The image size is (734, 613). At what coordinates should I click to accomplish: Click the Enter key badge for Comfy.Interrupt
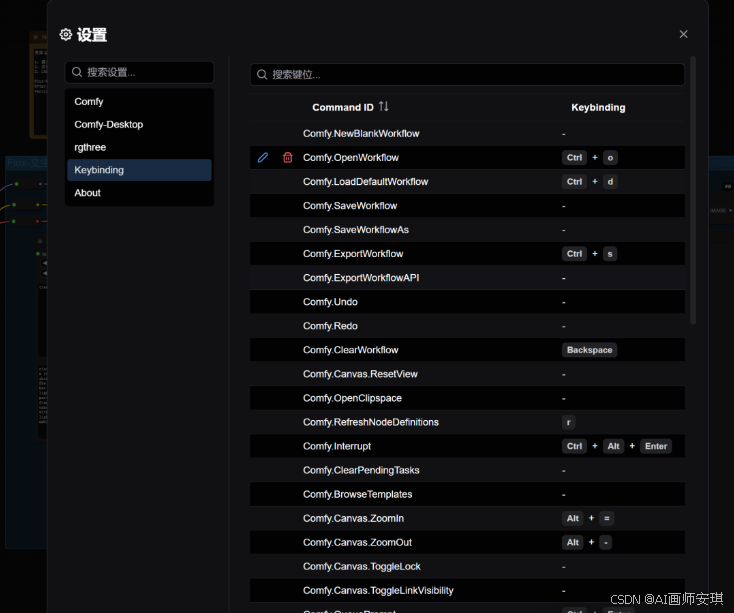(x=656, y=446)
